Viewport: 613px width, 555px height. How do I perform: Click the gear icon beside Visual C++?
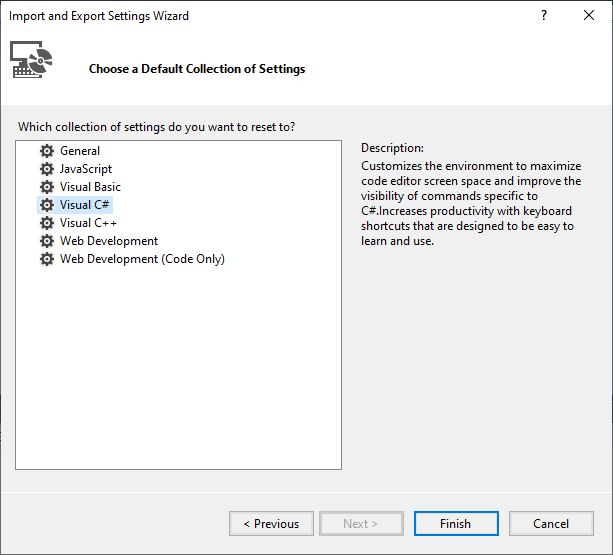point(47,223)
